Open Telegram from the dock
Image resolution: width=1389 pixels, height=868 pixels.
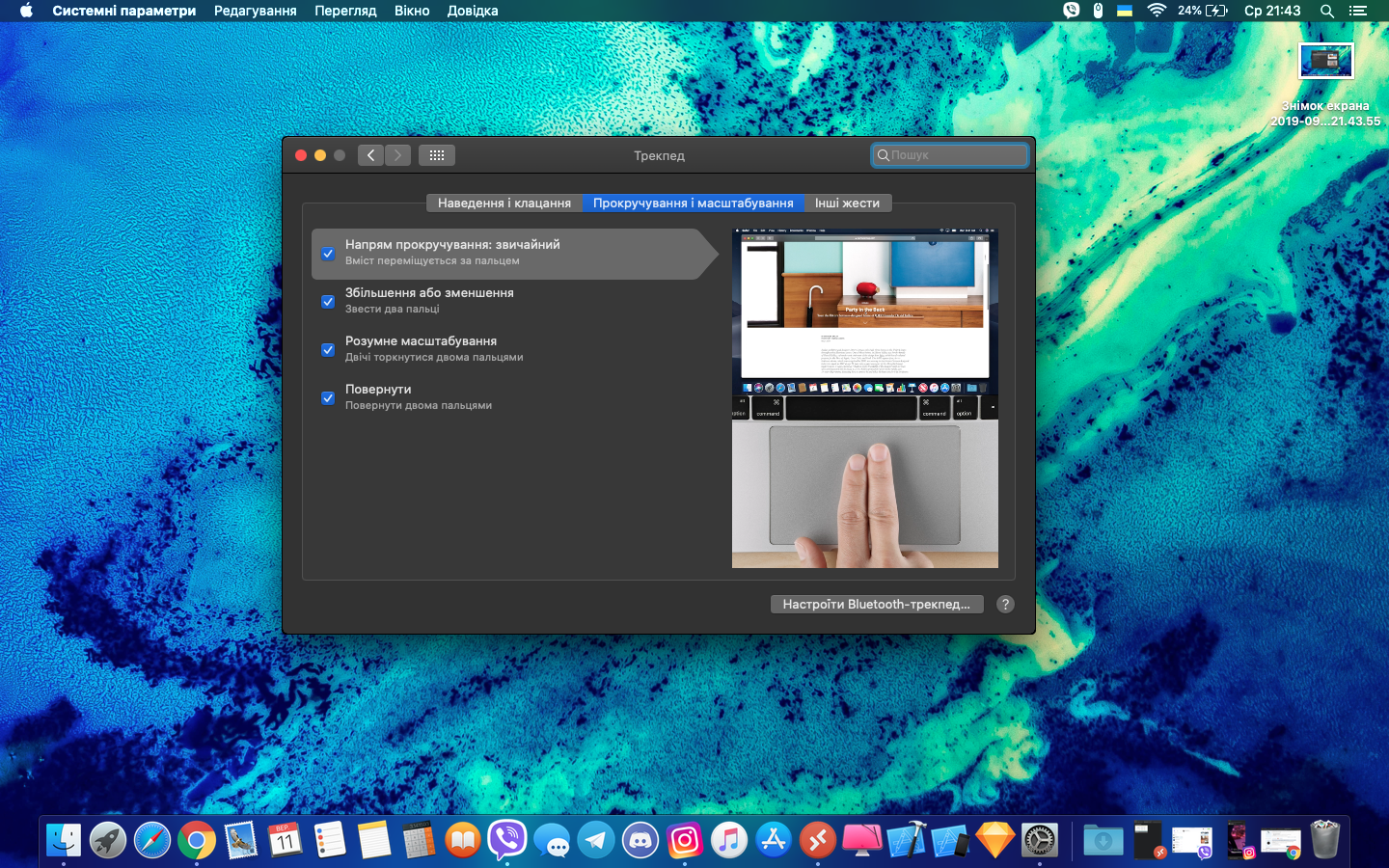point(596,841)
